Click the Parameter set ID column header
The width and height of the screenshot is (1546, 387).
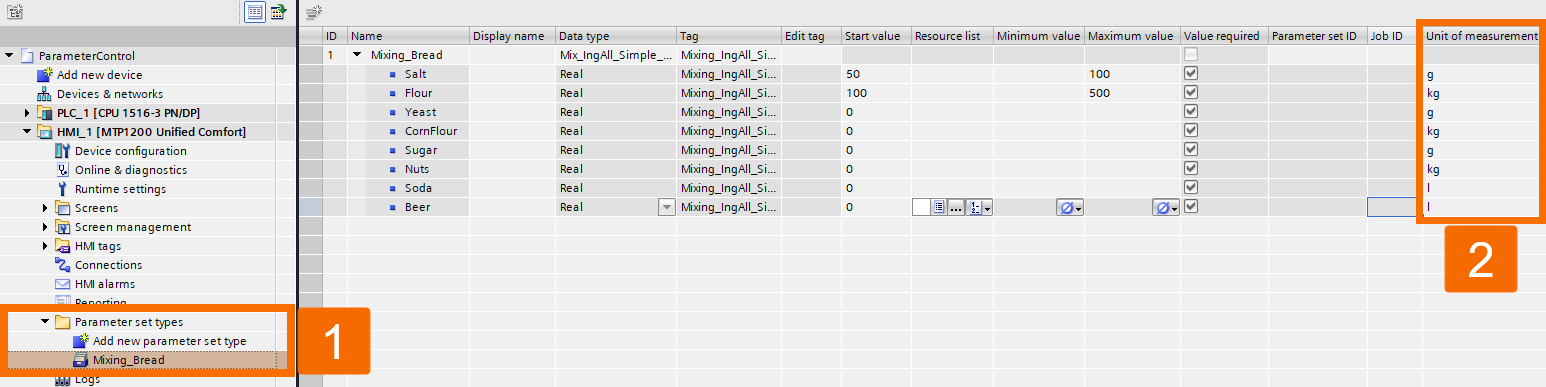[1317, 36]
